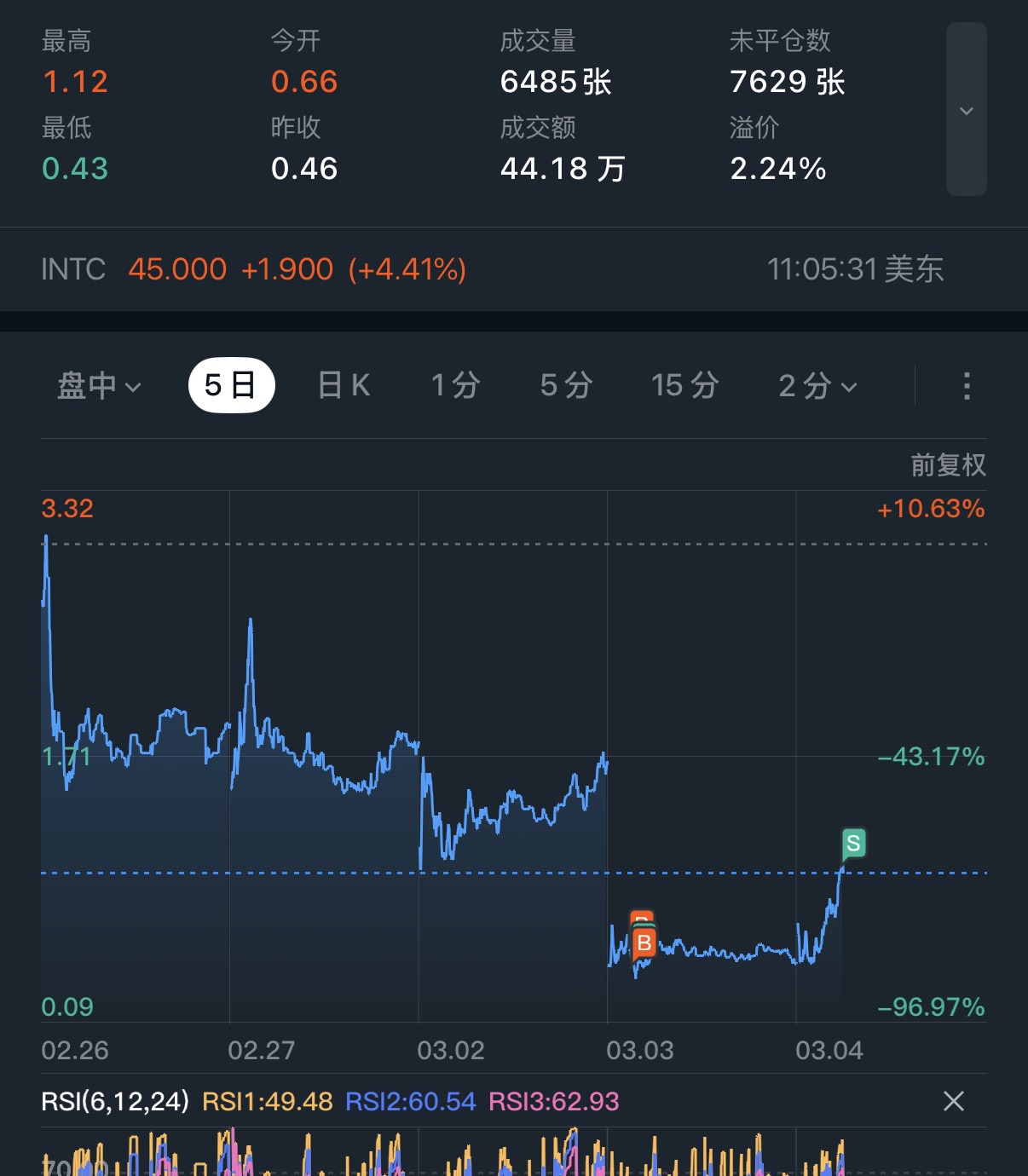
Task: Open the 盘中 session dropdown
Action: pyautogui.click(x=98, y=385)
